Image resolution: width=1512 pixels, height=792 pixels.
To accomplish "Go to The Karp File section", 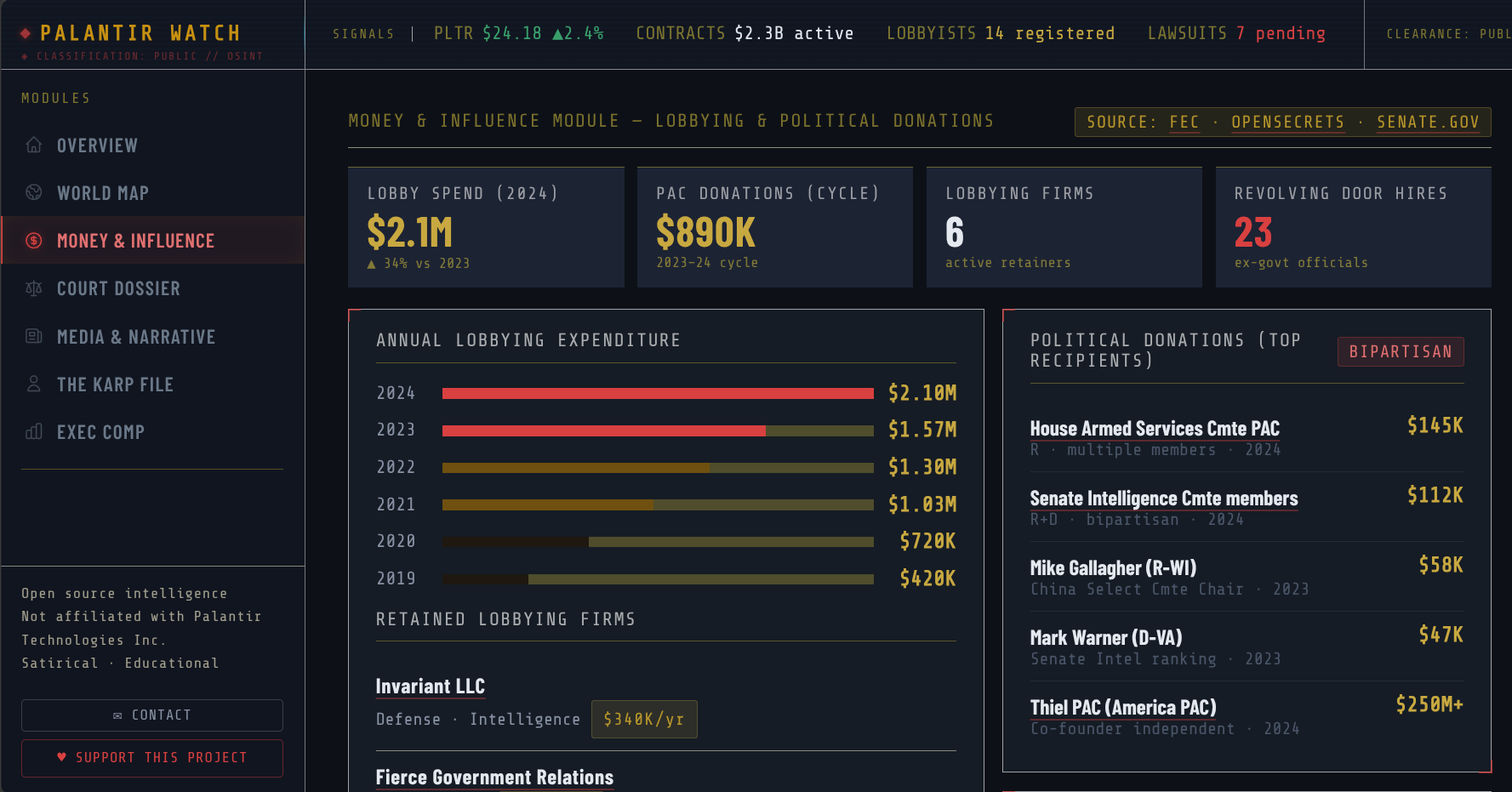I will coord(115,385).
